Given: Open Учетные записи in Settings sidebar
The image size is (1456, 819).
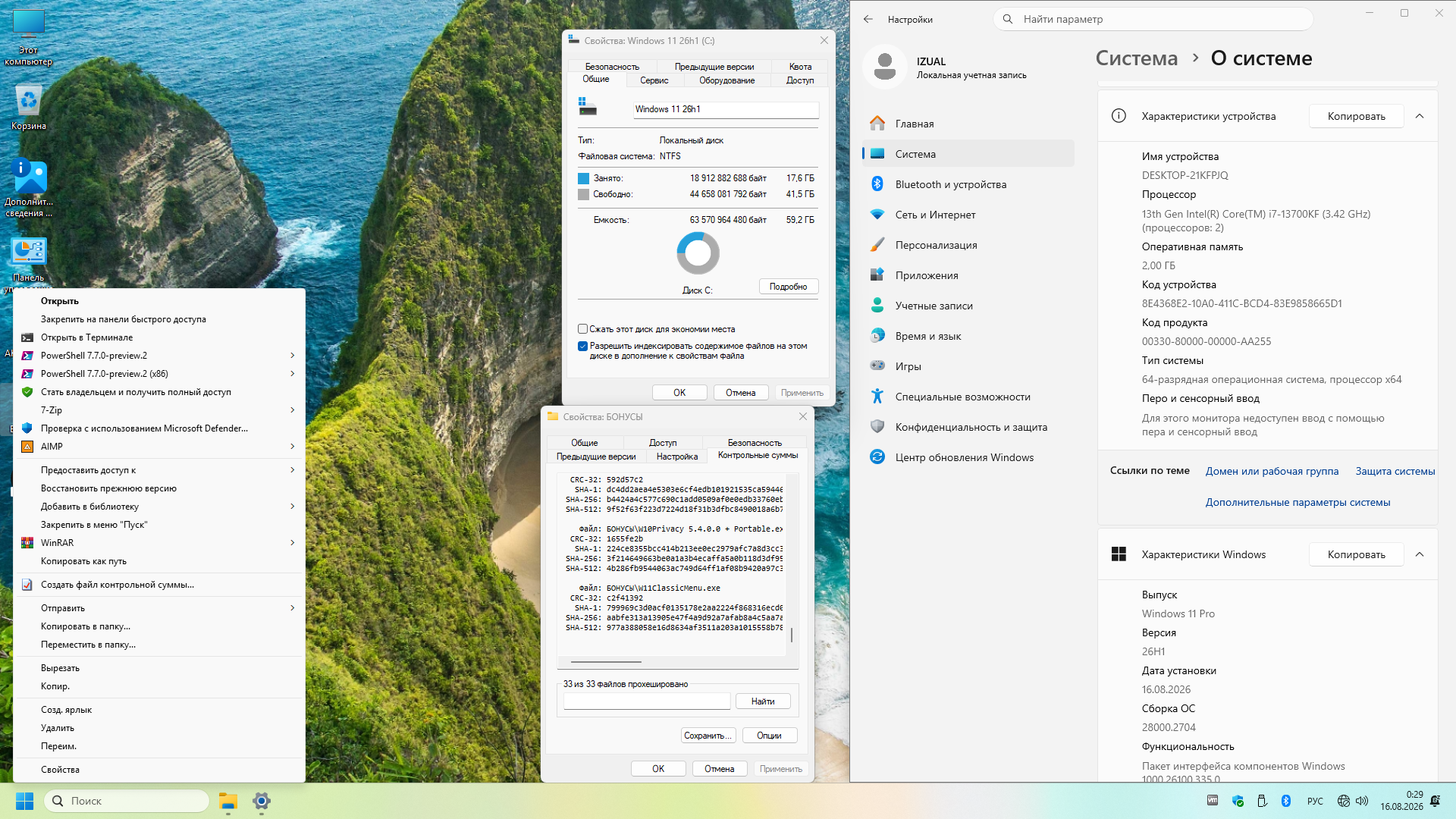Looking at the screenshot, I should [968, 306].
